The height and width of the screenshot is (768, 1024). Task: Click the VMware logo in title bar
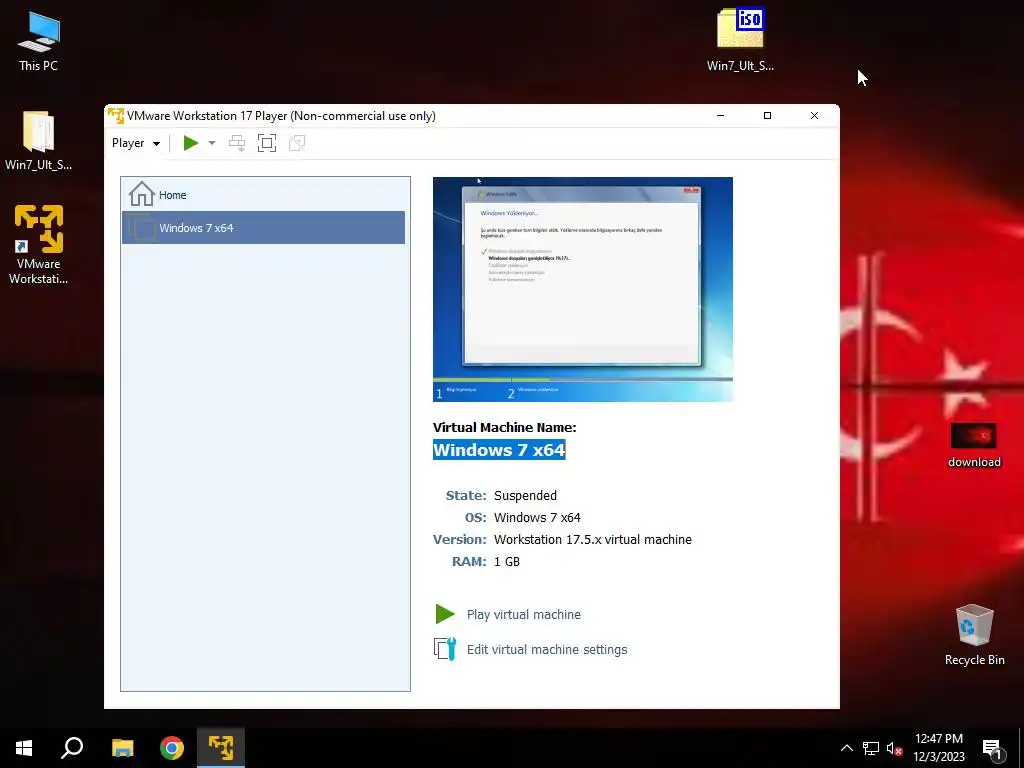point(116,116)
